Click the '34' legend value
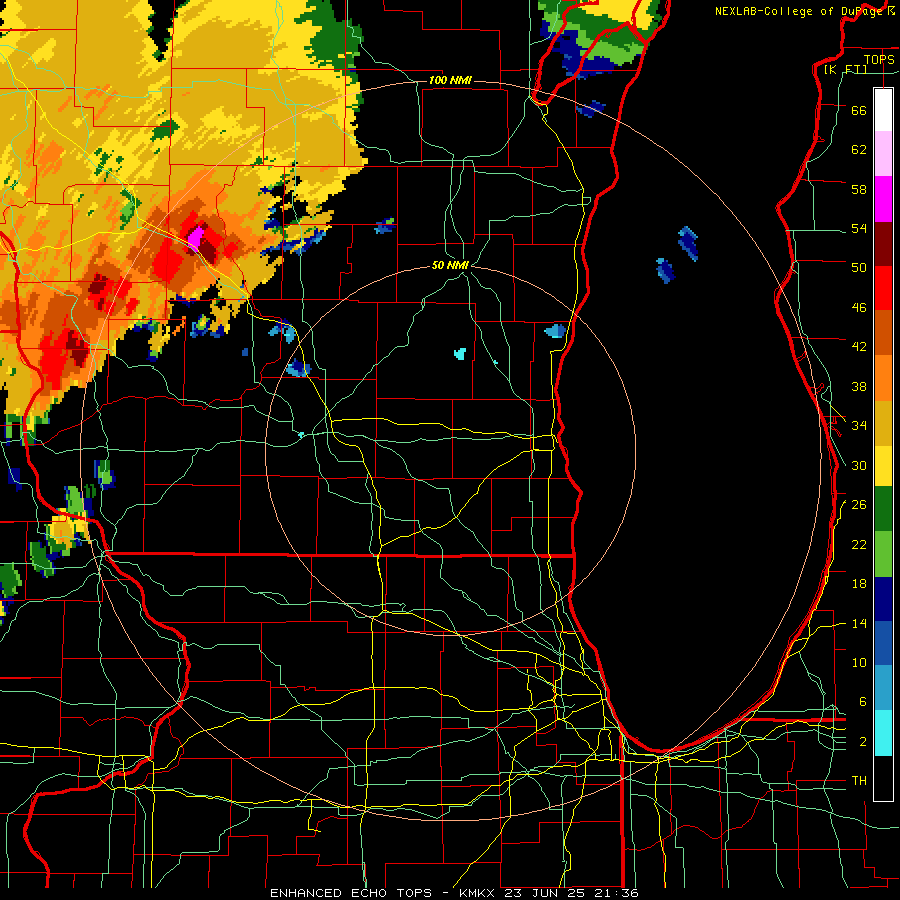Viewport: 900px width, 900px height. [859, 426]
